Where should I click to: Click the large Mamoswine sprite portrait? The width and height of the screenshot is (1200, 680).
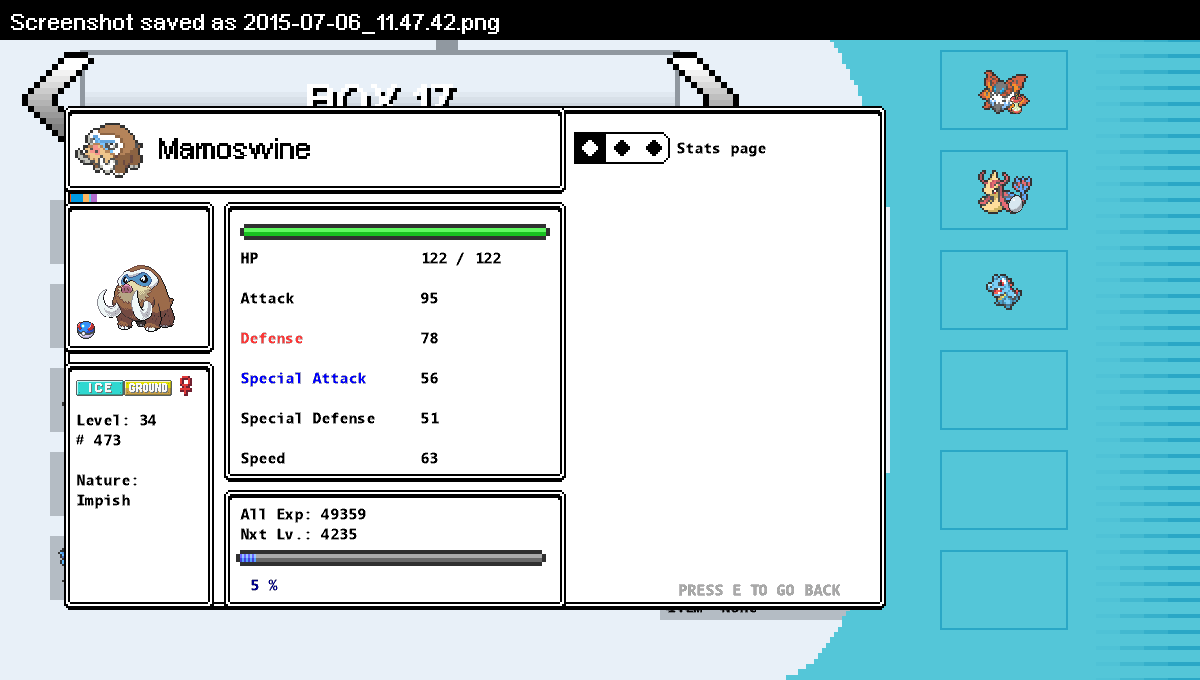pos(138,297)
